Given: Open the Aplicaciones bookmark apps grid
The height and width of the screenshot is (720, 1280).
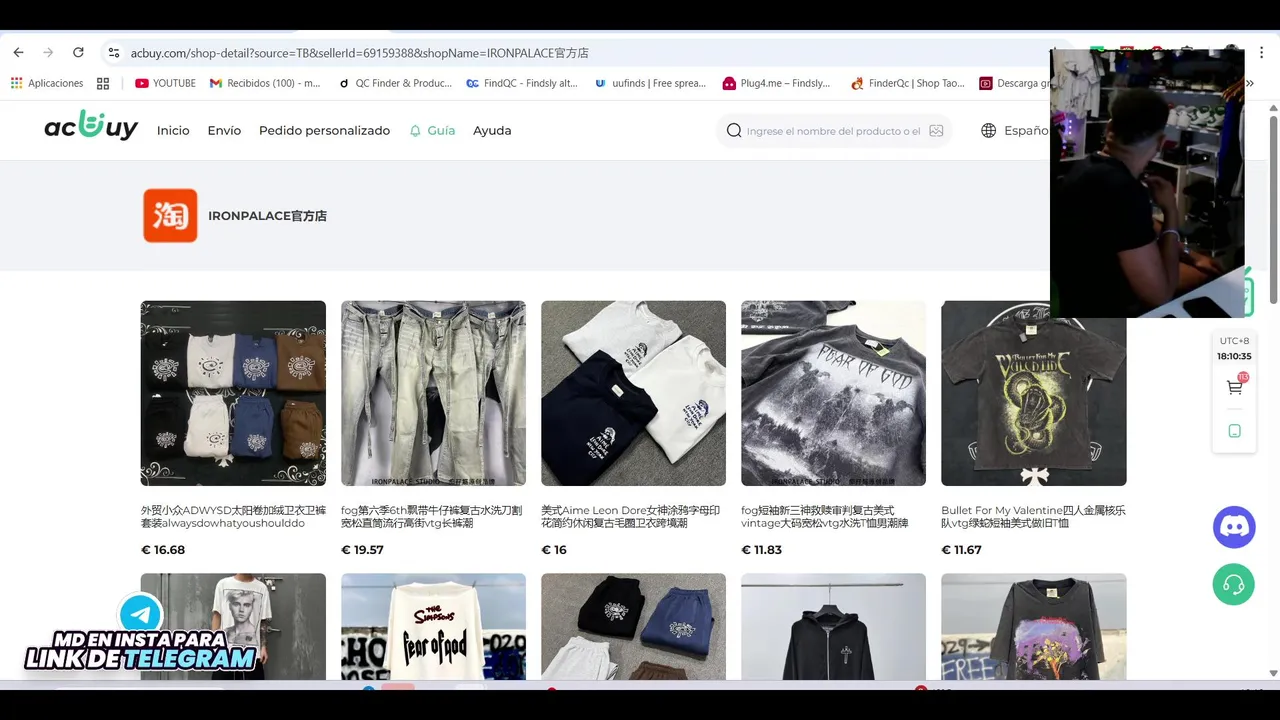Looking at the screenshot, I should coord(47,83).
